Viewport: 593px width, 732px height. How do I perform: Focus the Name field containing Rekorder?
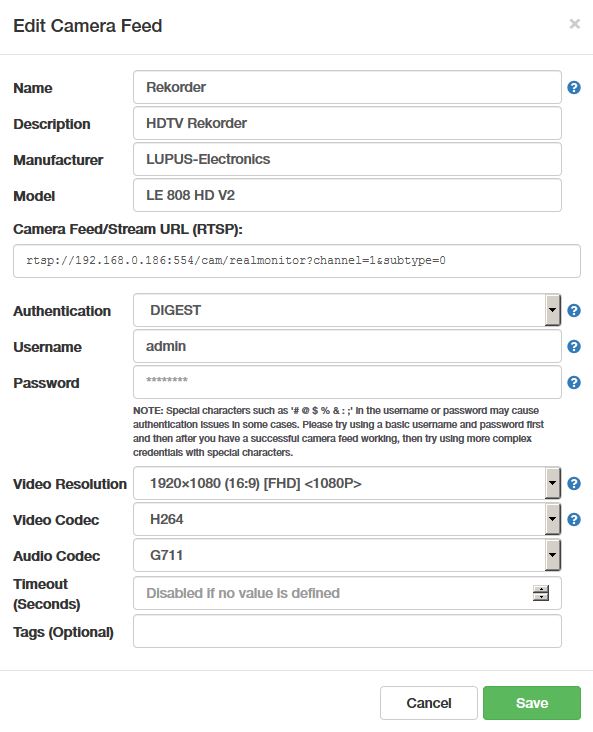[x=347, y=87]
